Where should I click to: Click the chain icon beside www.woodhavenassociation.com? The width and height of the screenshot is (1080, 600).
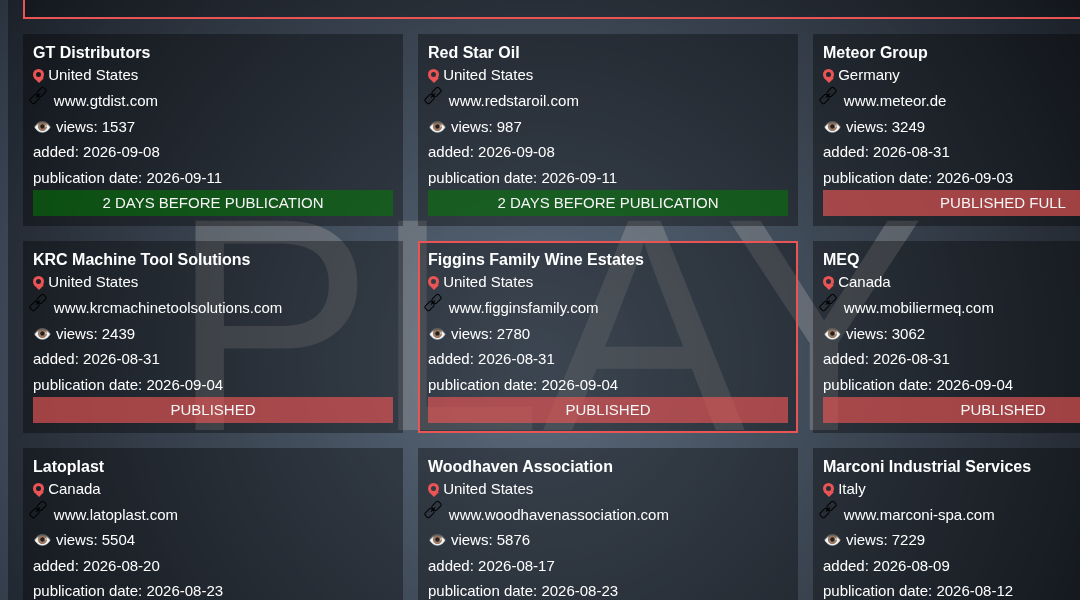point(433,510)
